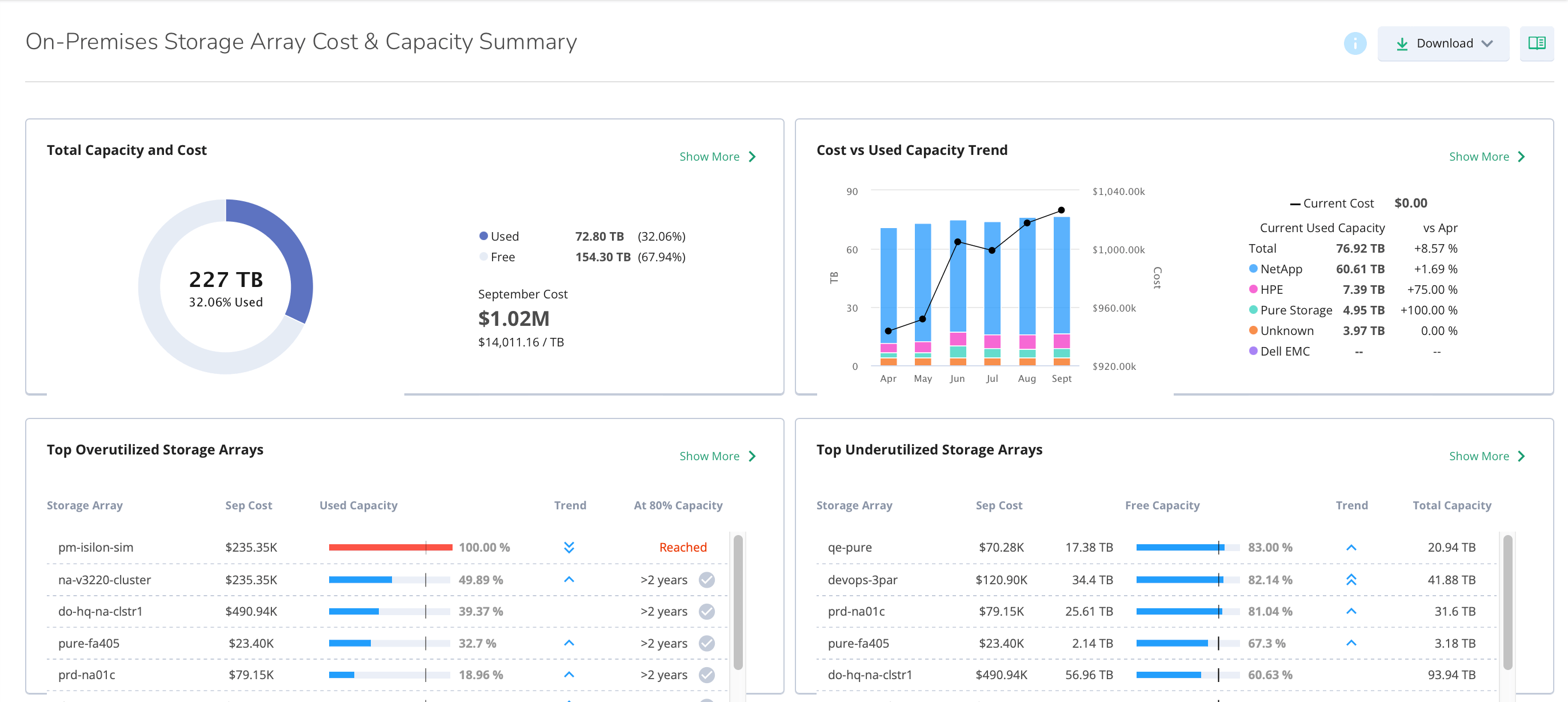Select the devops-3par storage array
1568x702 pixels.
pyautogui.click(x=862, y=580)
